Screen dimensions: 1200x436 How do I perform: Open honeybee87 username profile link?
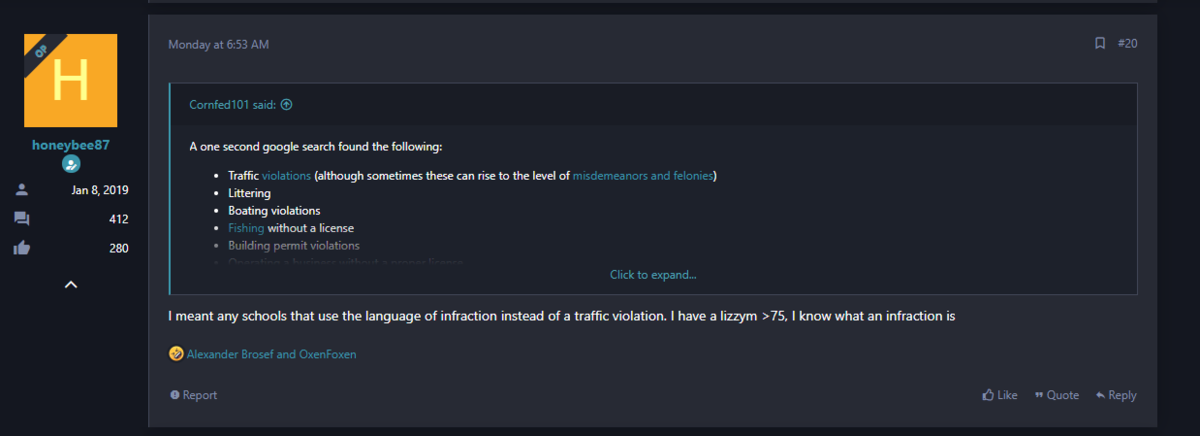pyautogui.click(x=70, y=144)
